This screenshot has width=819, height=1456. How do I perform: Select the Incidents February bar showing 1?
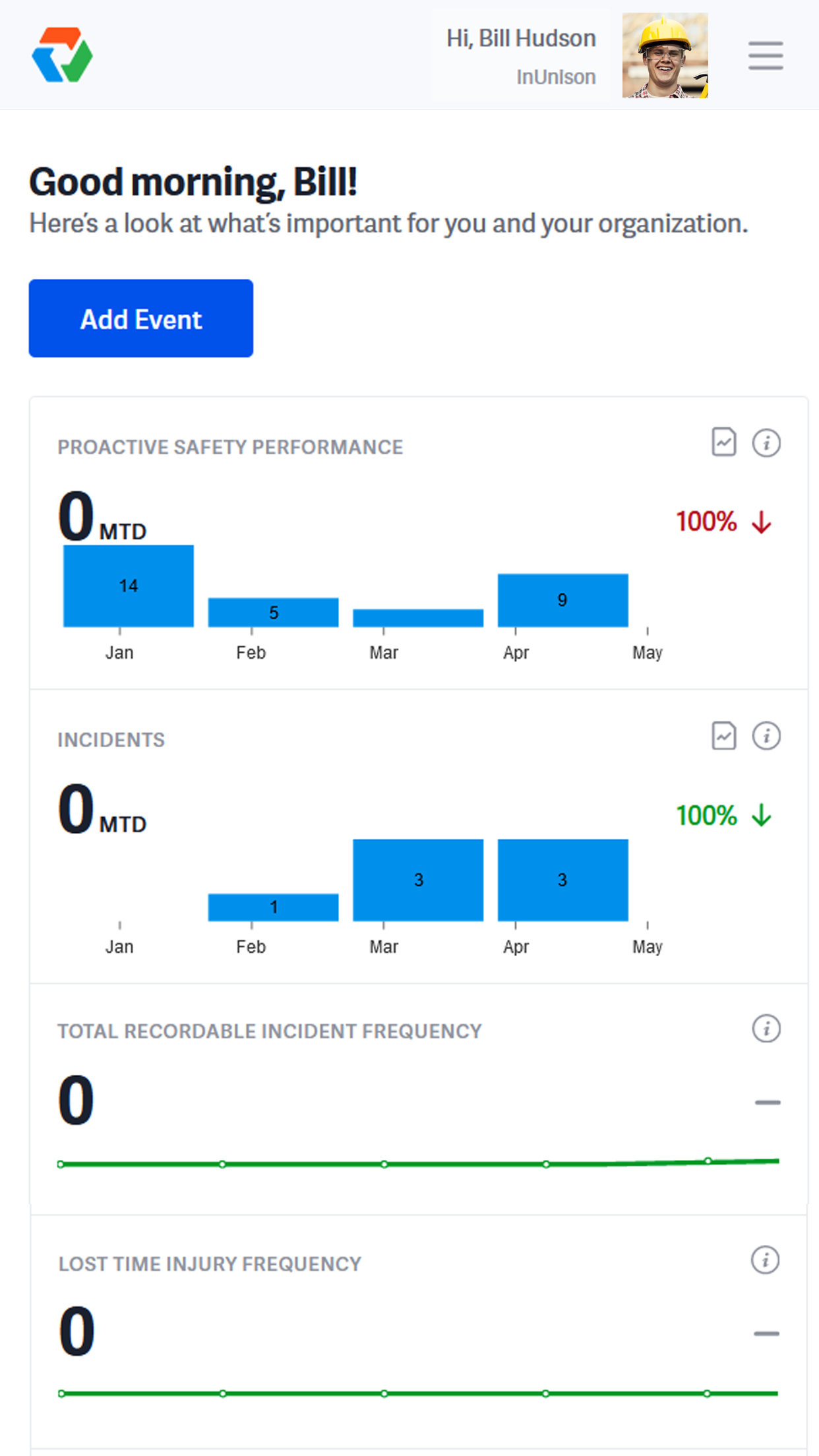[x=273, y=907]
